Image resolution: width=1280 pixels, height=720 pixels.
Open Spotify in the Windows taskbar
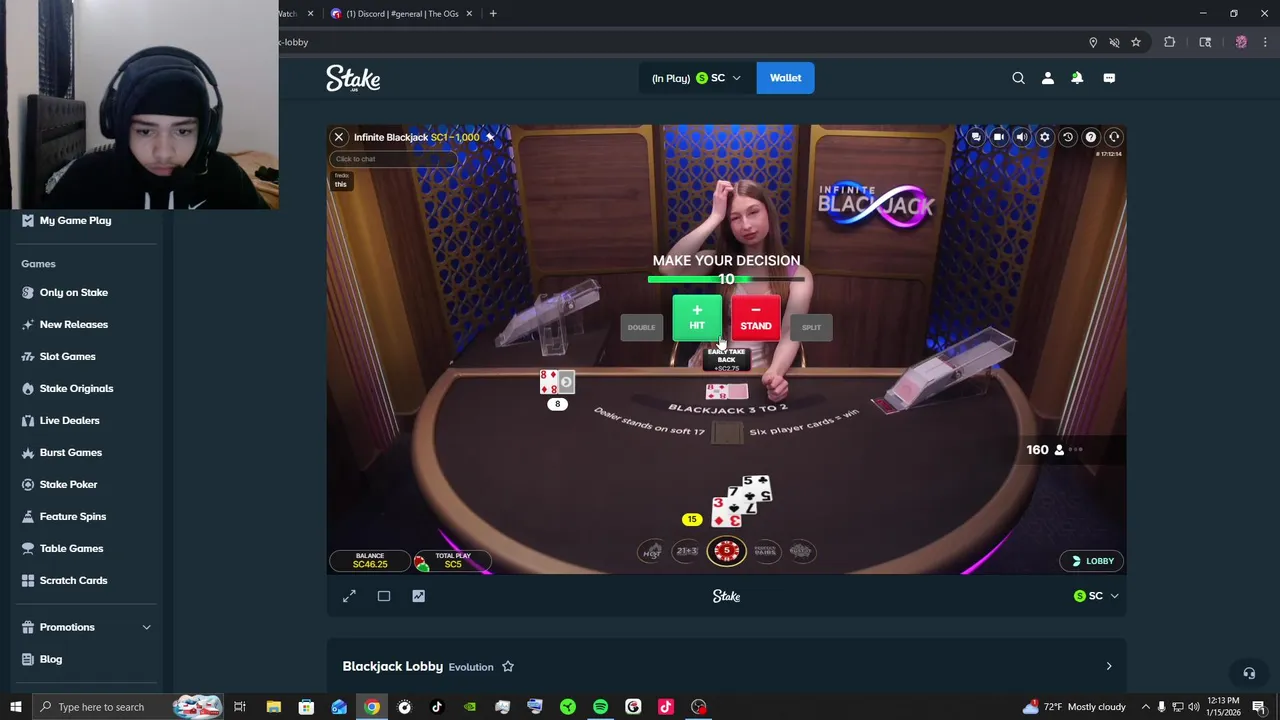tap(600, 707)
